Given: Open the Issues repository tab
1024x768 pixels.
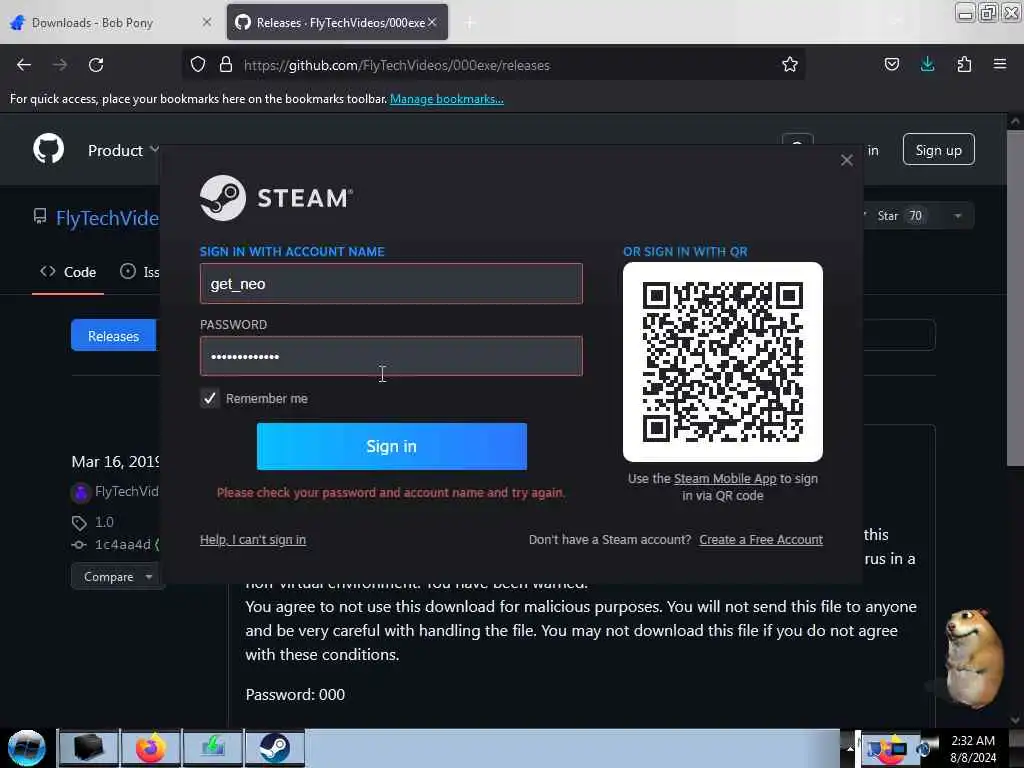Looking at the screenshot, I should click(139, 272).
